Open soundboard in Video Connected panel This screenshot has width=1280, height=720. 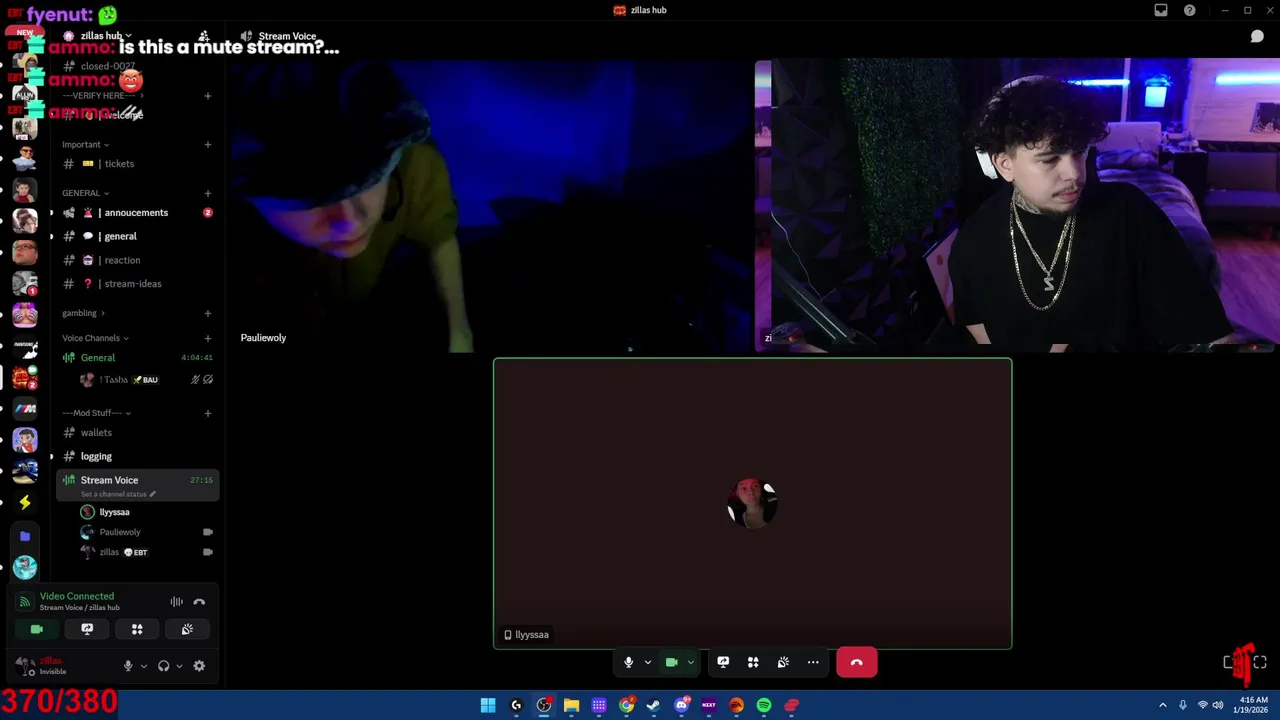[x=187, y=629]
